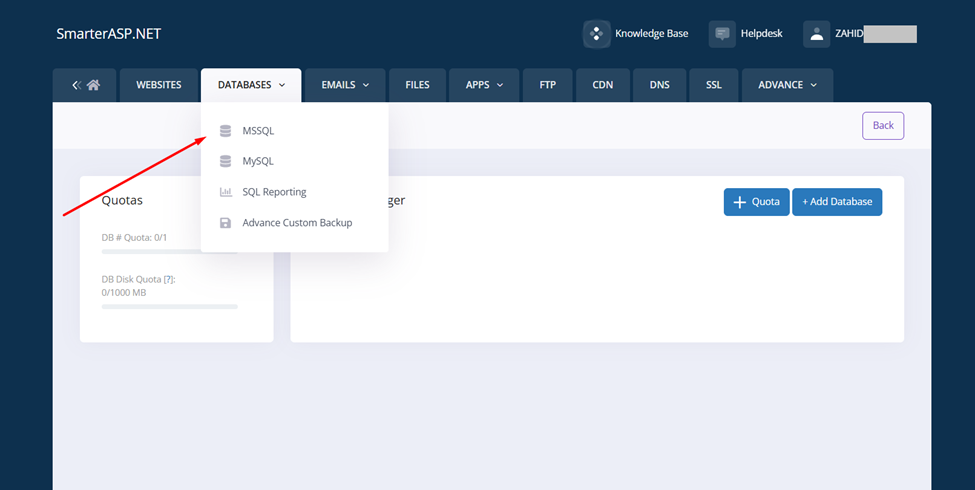
Task: Click the home icon in navigation bar
Action: (93, 85)
